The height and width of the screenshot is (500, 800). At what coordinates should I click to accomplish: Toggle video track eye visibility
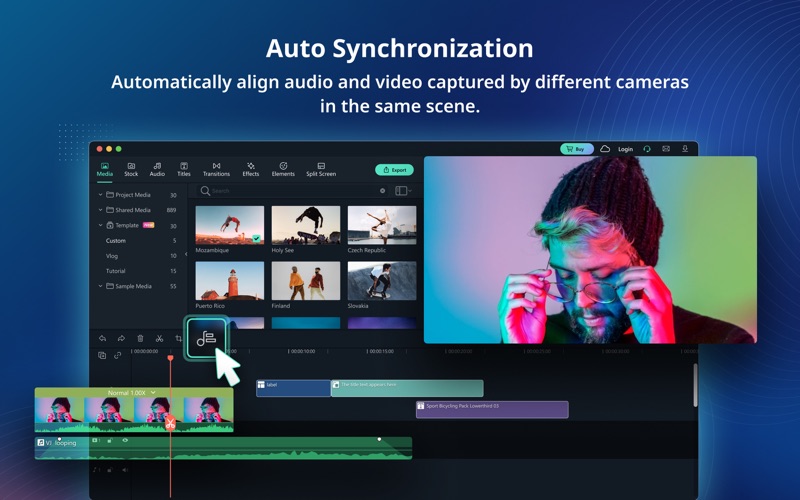tap(125, 440)
